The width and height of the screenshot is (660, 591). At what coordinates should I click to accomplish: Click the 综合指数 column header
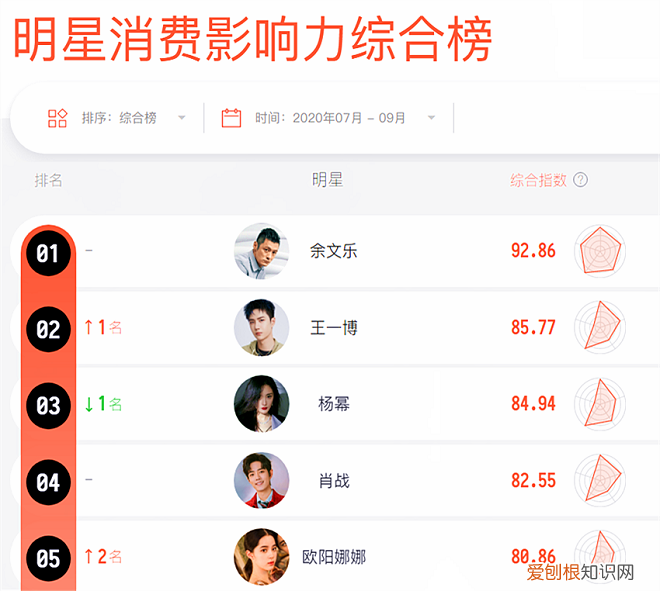tap(538, 180)
